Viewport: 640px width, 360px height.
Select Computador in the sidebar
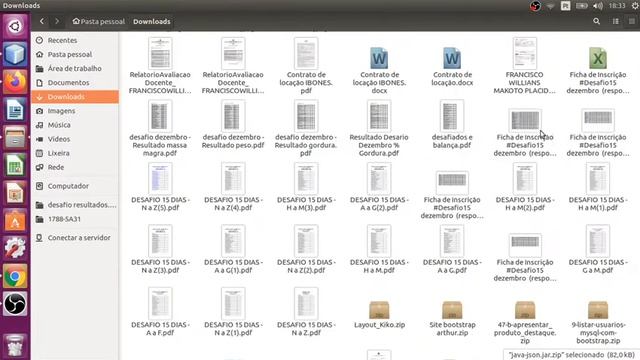75,186
